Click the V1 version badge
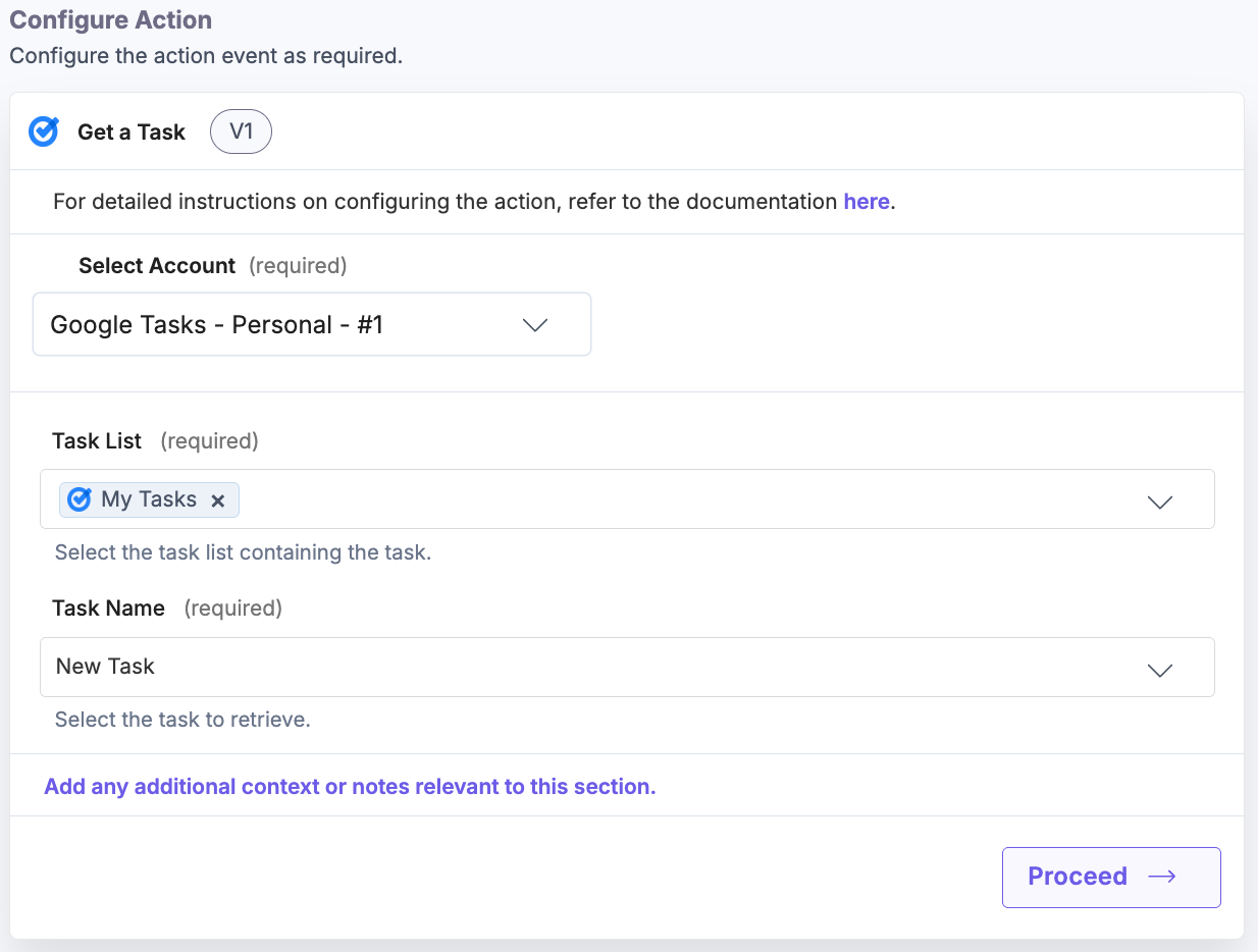The height and width of the screenshot is (952, 1258). pos(240,131)
